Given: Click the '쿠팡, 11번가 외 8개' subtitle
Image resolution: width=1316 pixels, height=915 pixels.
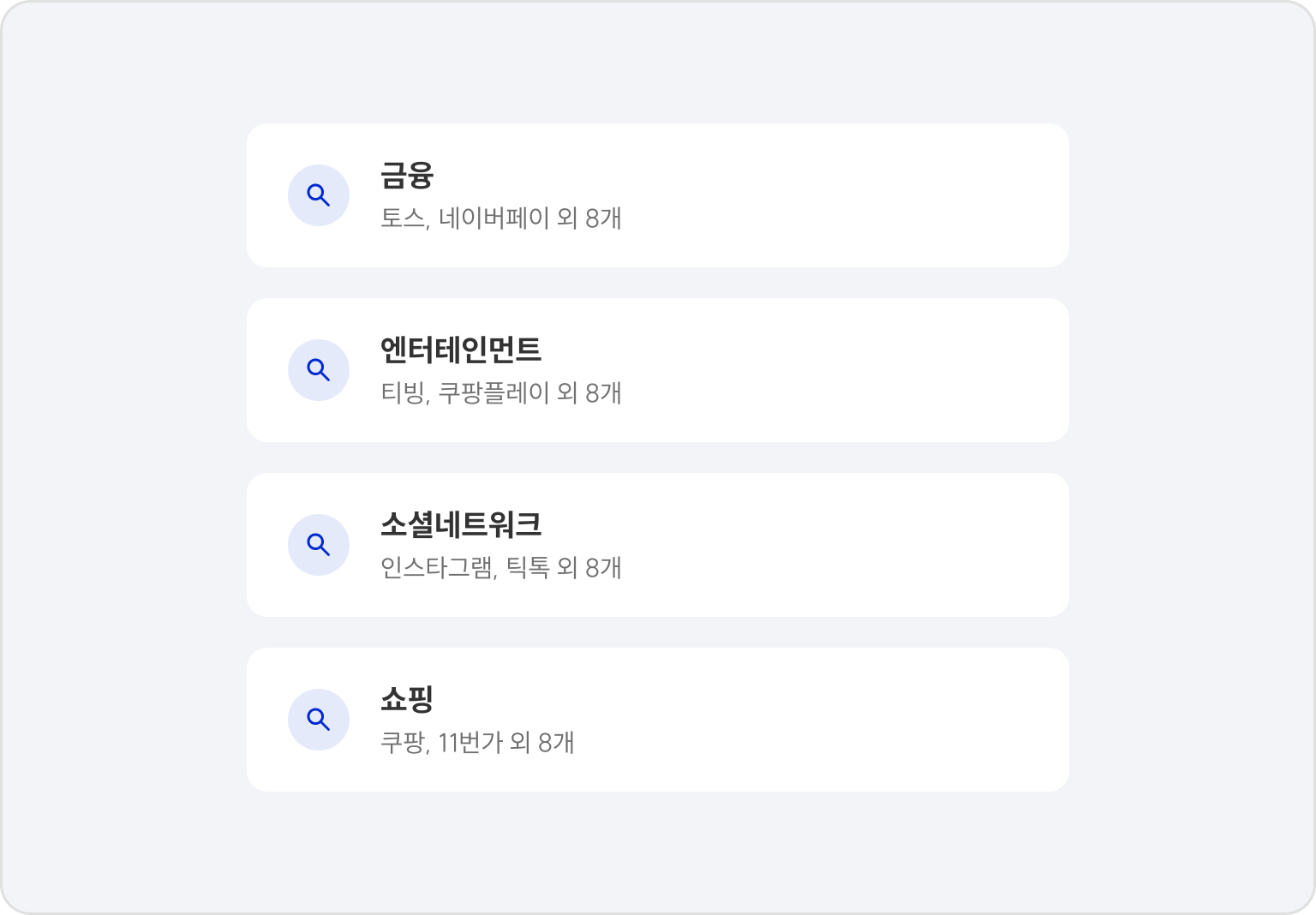Looking at the screenshot, I should point(477,743).
